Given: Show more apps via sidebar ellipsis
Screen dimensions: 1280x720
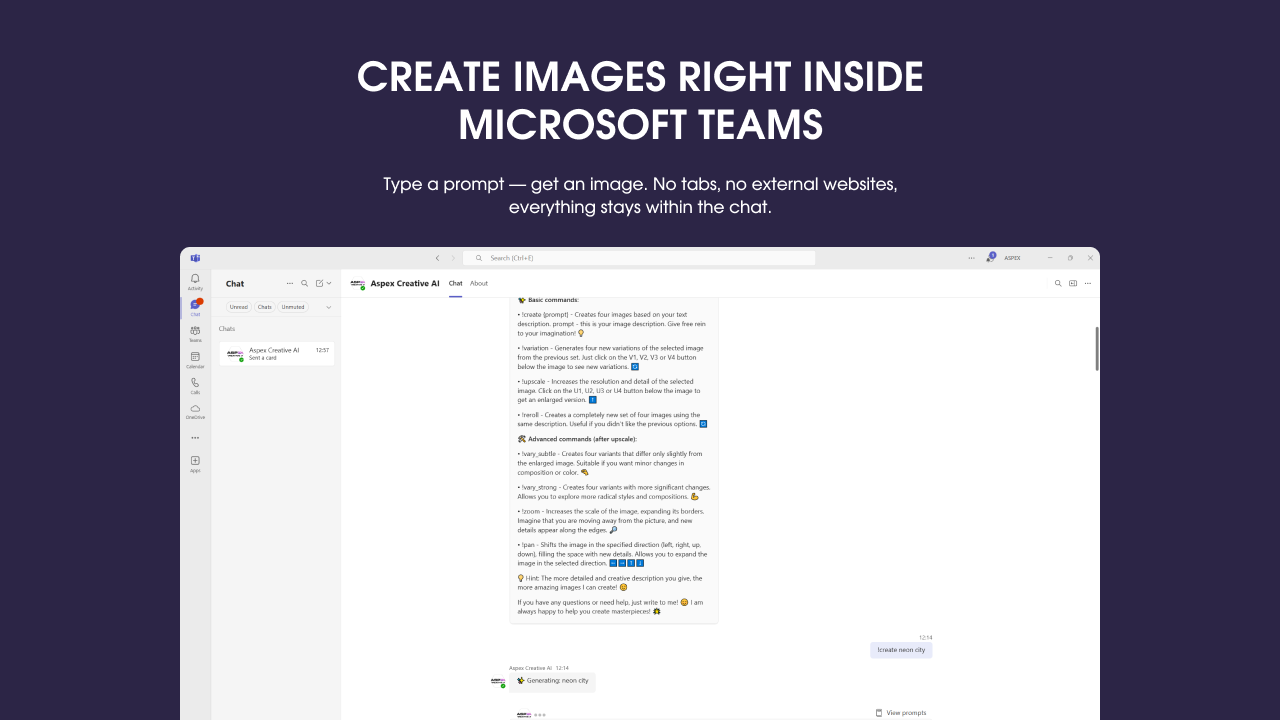Looking at the screenshot, I should click(x=195, y=437).
